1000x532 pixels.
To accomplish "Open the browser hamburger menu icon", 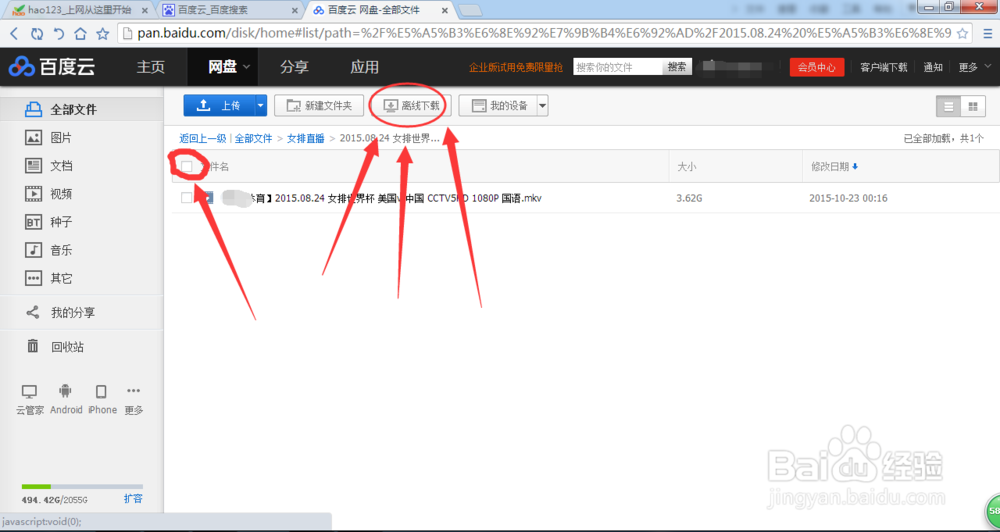I will click(x=987, y=34).
